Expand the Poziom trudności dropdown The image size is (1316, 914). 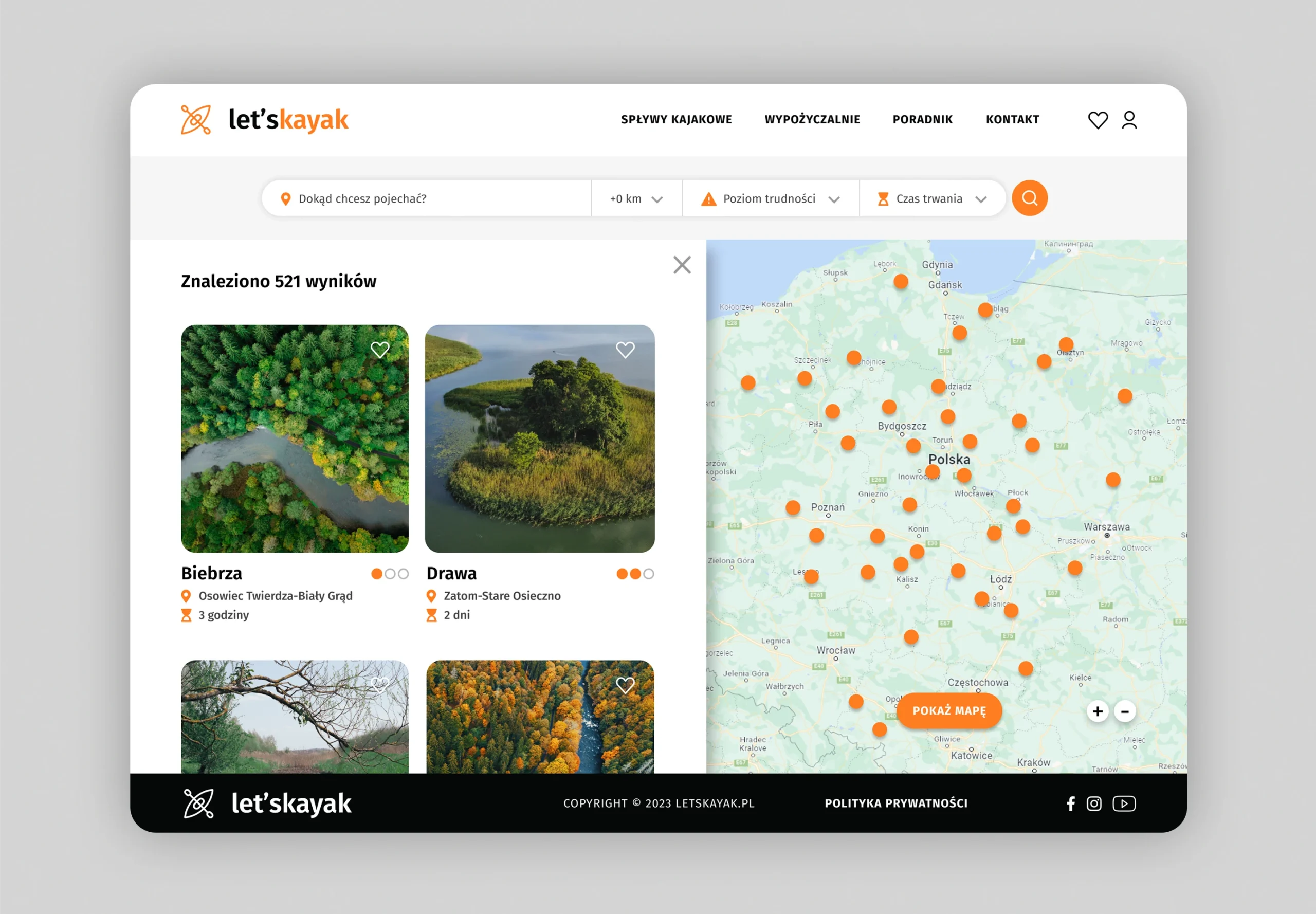pos(770,199)
